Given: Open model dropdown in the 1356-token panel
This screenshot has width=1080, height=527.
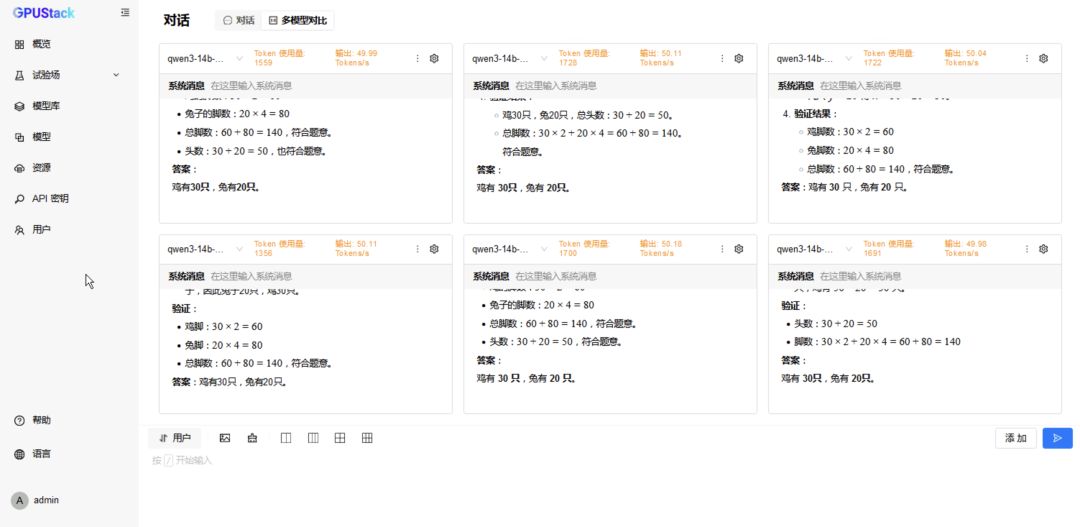Looking at the screenshot, I should tap(205, 249).
